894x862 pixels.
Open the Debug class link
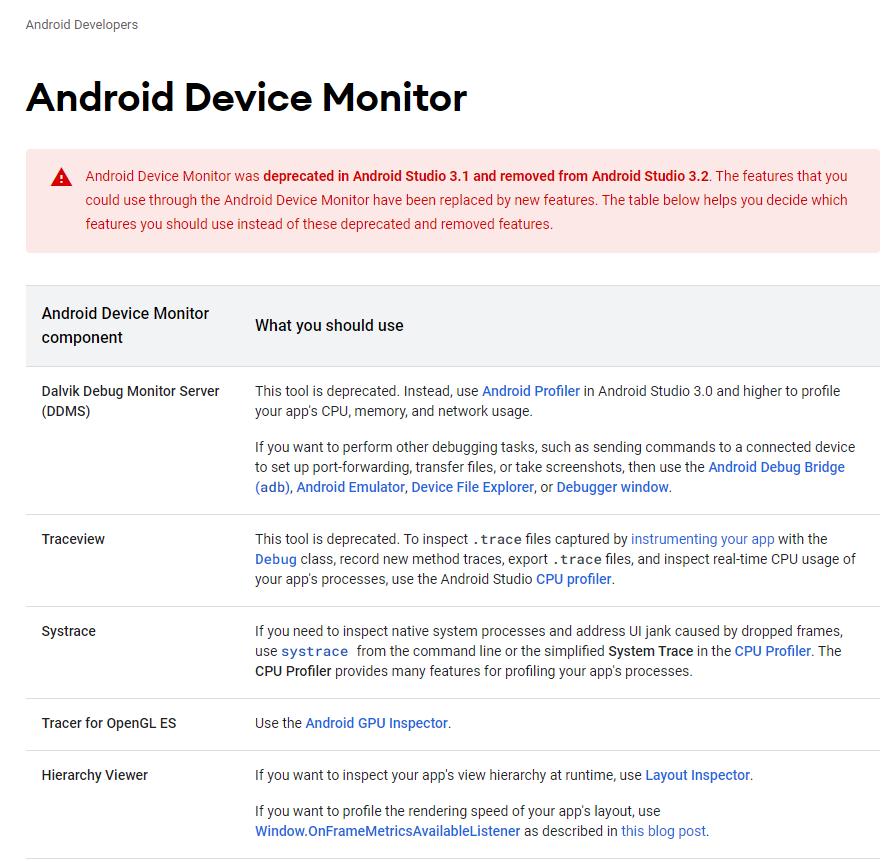click(x=276, y=559)
